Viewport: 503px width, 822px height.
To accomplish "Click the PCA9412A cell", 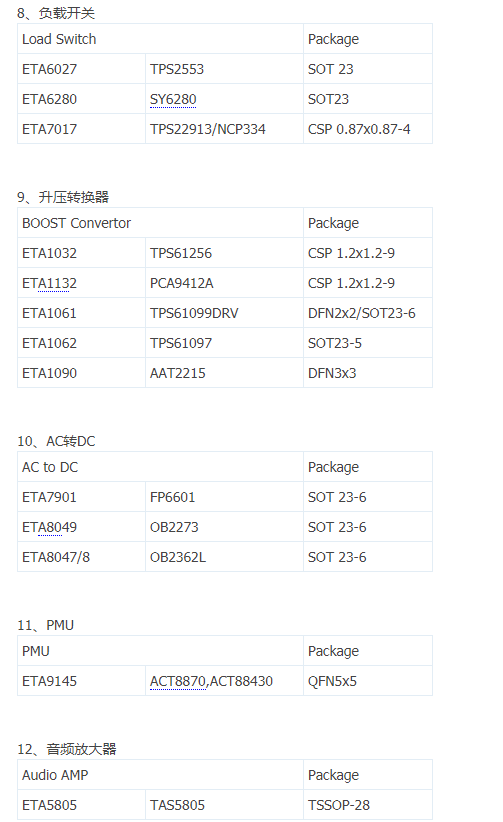I will [224, 283].
